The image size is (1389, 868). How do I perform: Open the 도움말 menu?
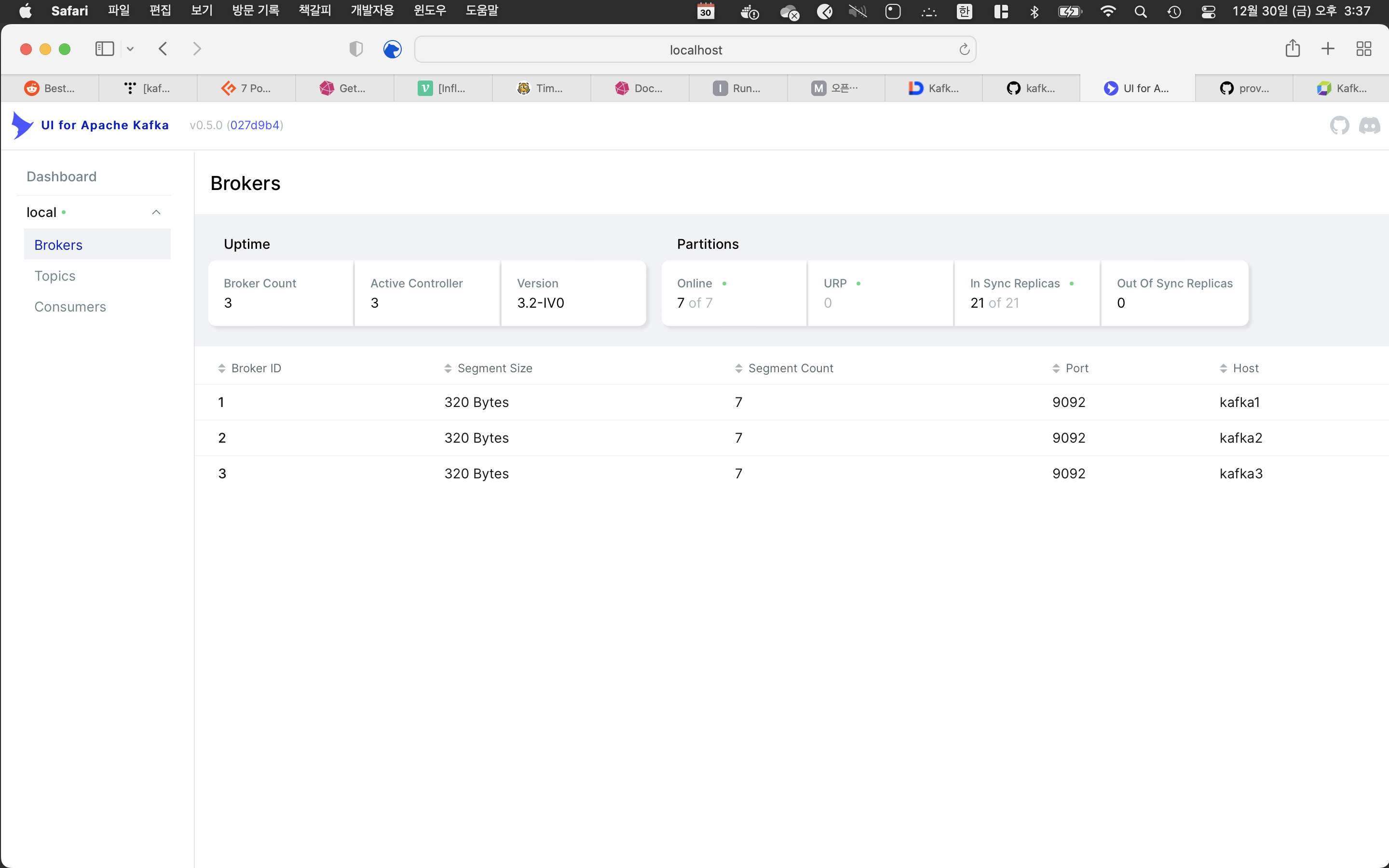click(482, 11)
